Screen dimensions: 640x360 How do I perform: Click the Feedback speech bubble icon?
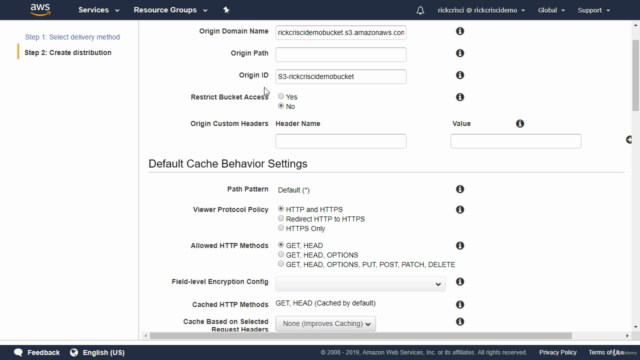click(18, 353)
